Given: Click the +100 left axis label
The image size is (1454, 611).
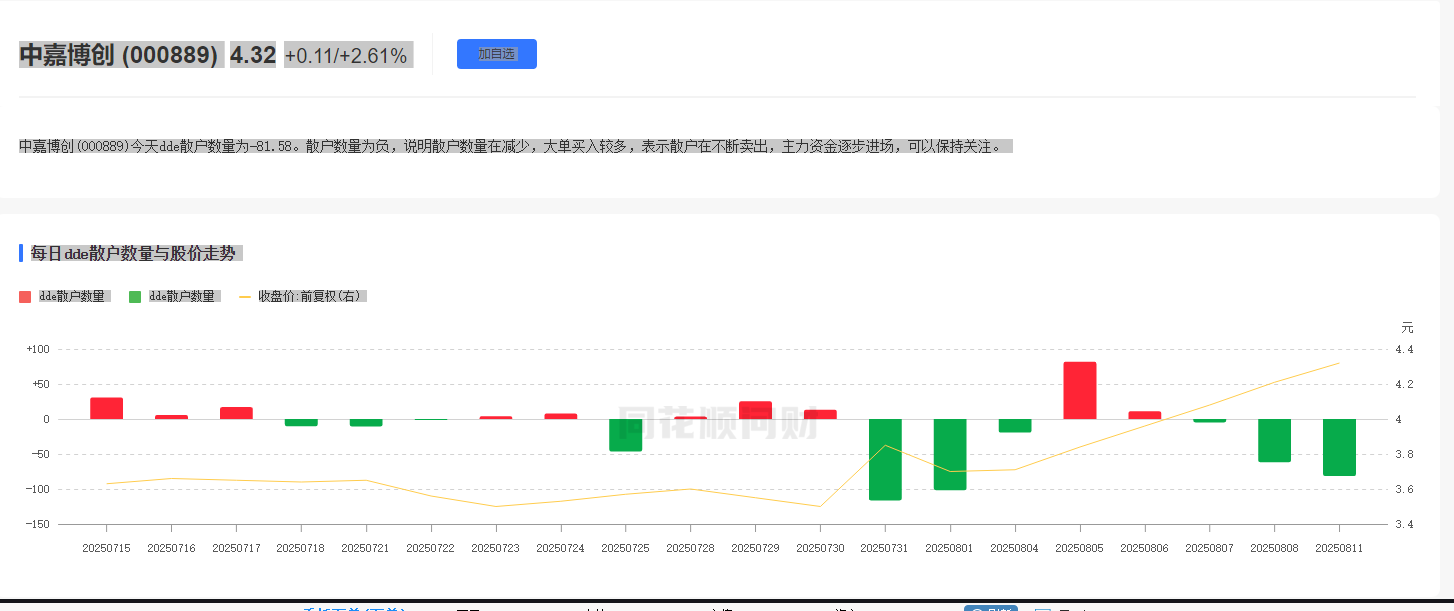Looking at the screenshot, I should 38,349.
